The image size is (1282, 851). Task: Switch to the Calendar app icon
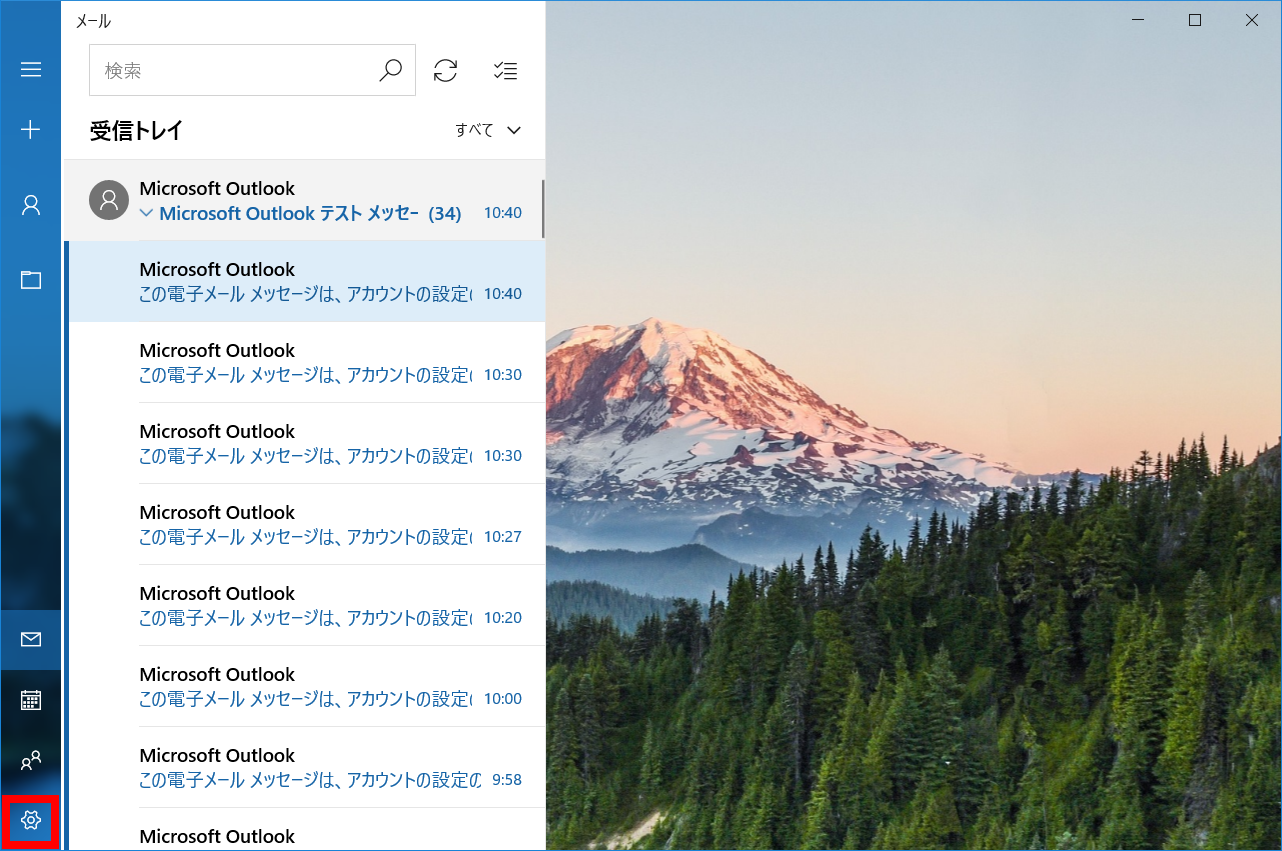click(x=31, y=700)
